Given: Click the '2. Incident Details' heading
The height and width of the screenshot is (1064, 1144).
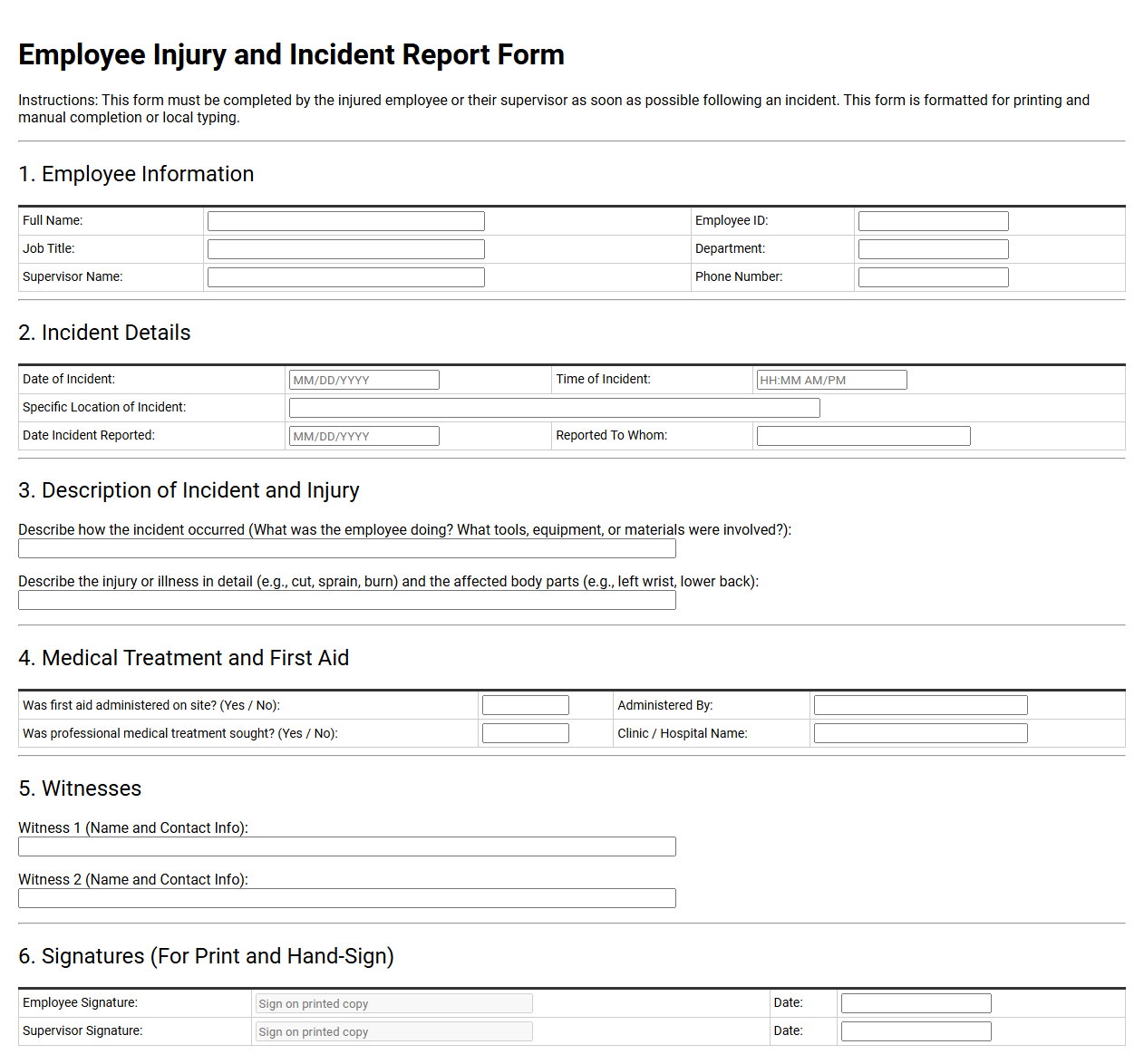Looking at the screenshot, I should (x=104, y=333).
